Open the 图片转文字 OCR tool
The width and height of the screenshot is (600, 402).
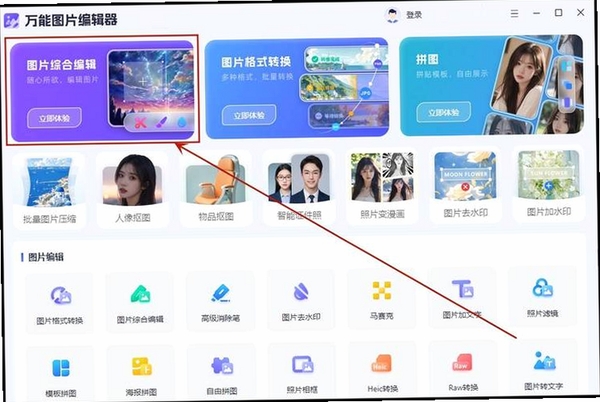(x=544, y=368)
